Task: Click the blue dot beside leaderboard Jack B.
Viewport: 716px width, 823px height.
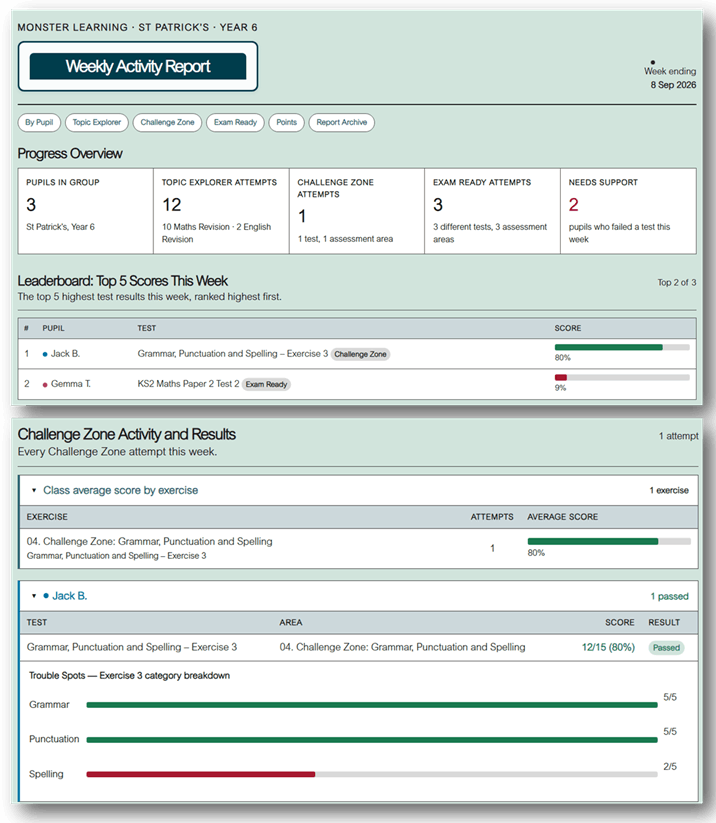Action: (x=45, y=354)
